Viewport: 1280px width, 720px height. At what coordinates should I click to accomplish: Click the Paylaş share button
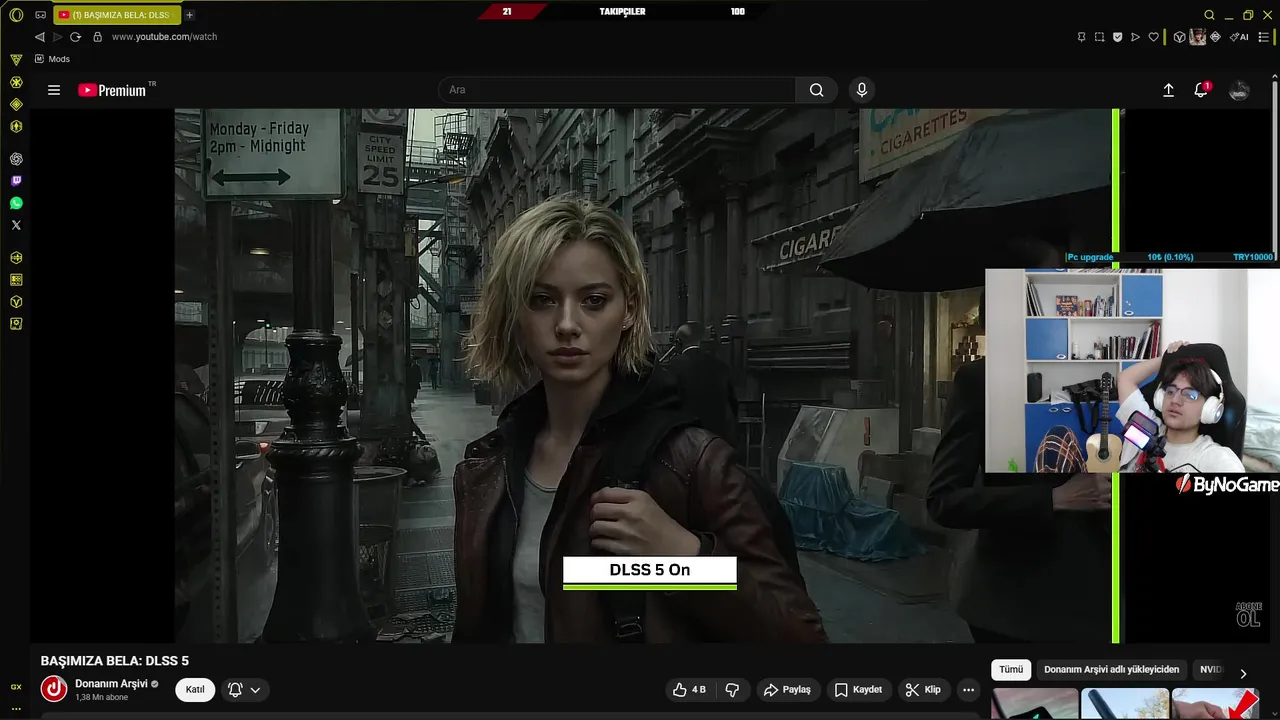(x=787, y=690)
